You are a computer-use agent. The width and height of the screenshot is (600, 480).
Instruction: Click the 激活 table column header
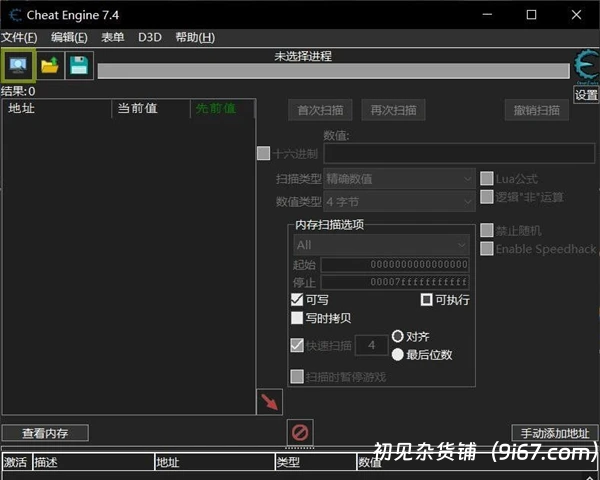click(x=16, y=462)
